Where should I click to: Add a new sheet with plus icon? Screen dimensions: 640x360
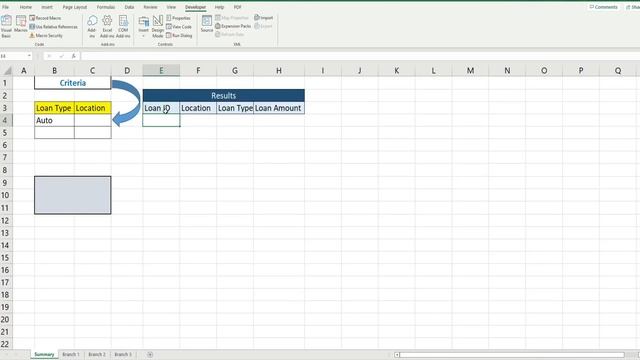point(150,355)
